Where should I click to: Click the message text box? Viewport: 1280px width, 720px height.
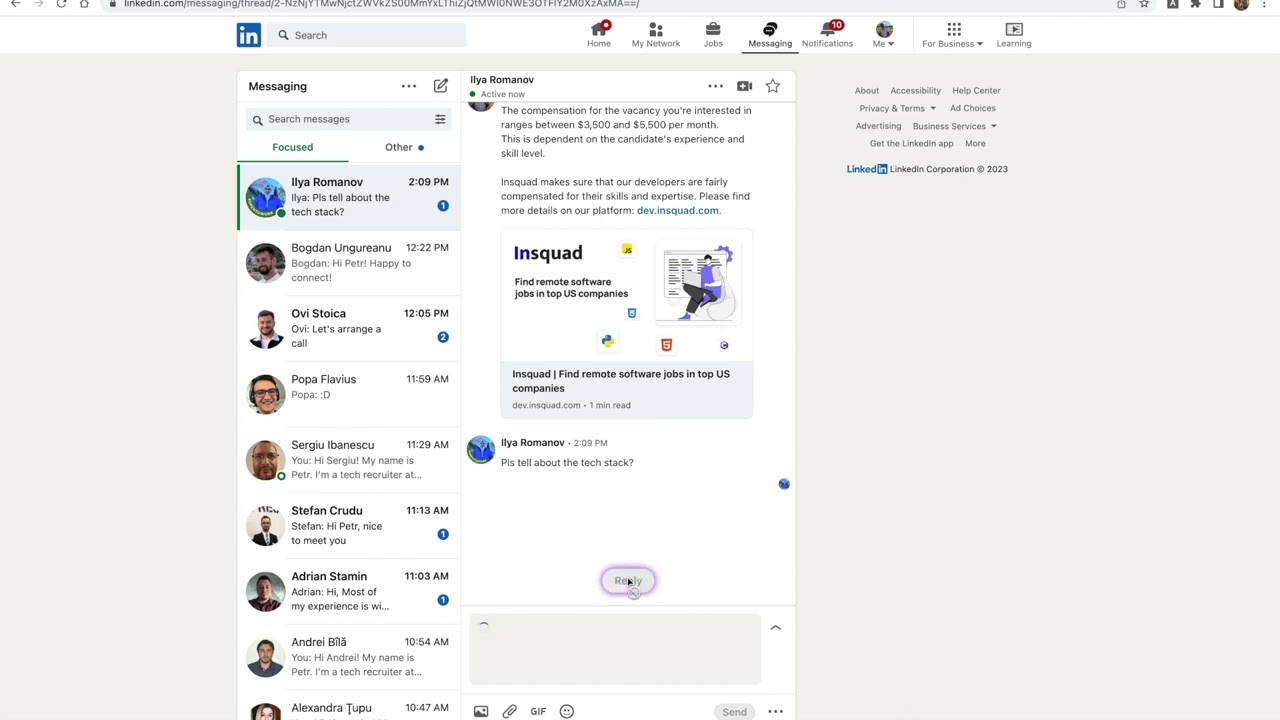click(x=615, y=650)
